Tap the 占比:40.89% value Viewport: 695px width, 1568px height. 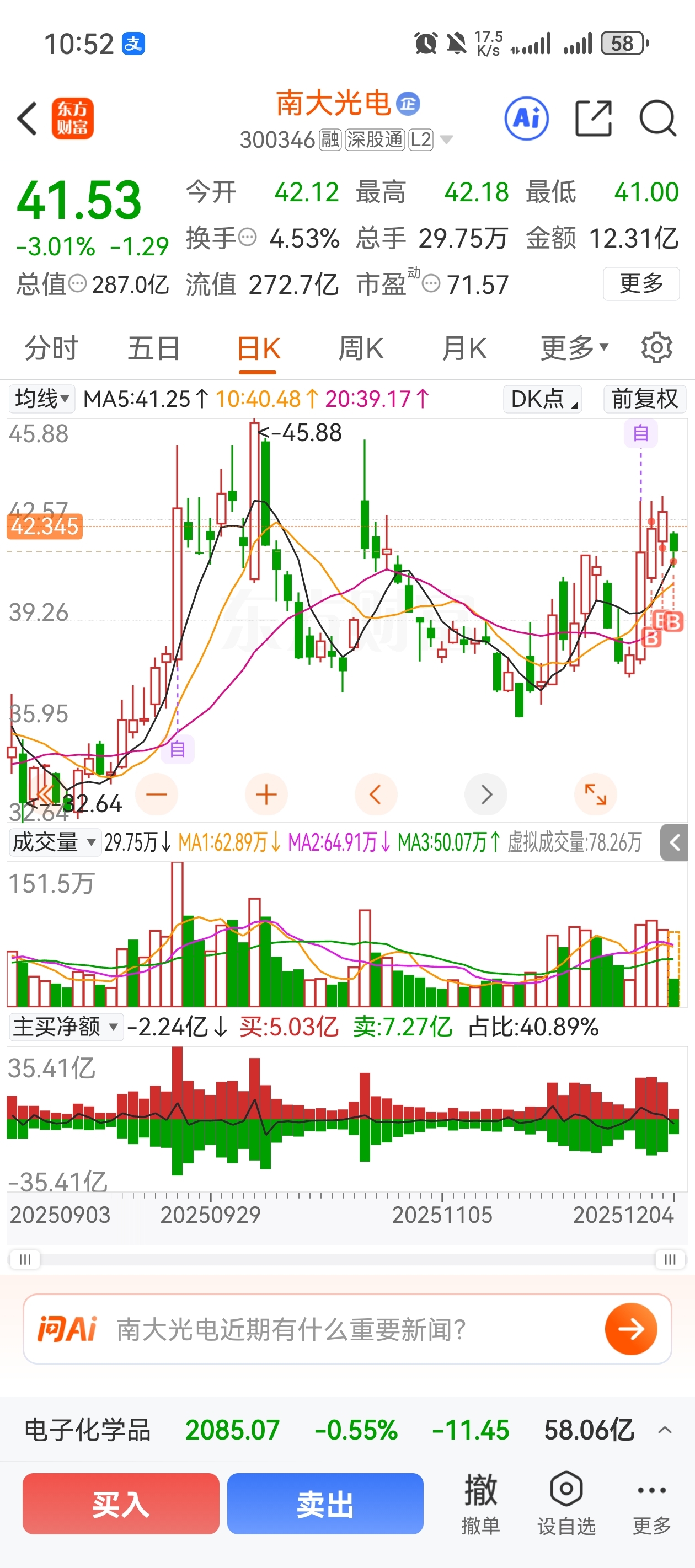click(x=533, y=1027)
